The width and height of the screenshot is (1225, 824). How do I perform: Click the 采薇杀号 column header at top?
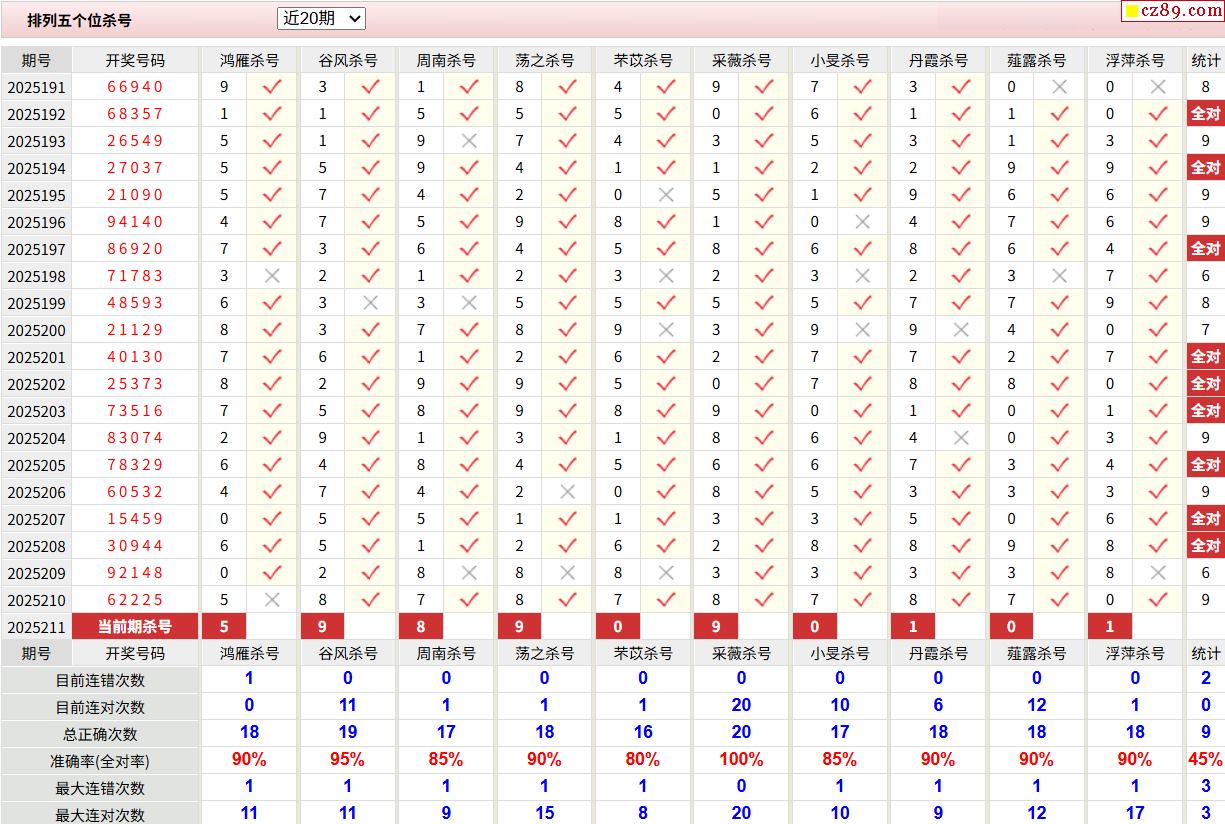click(x=742, y=60)
